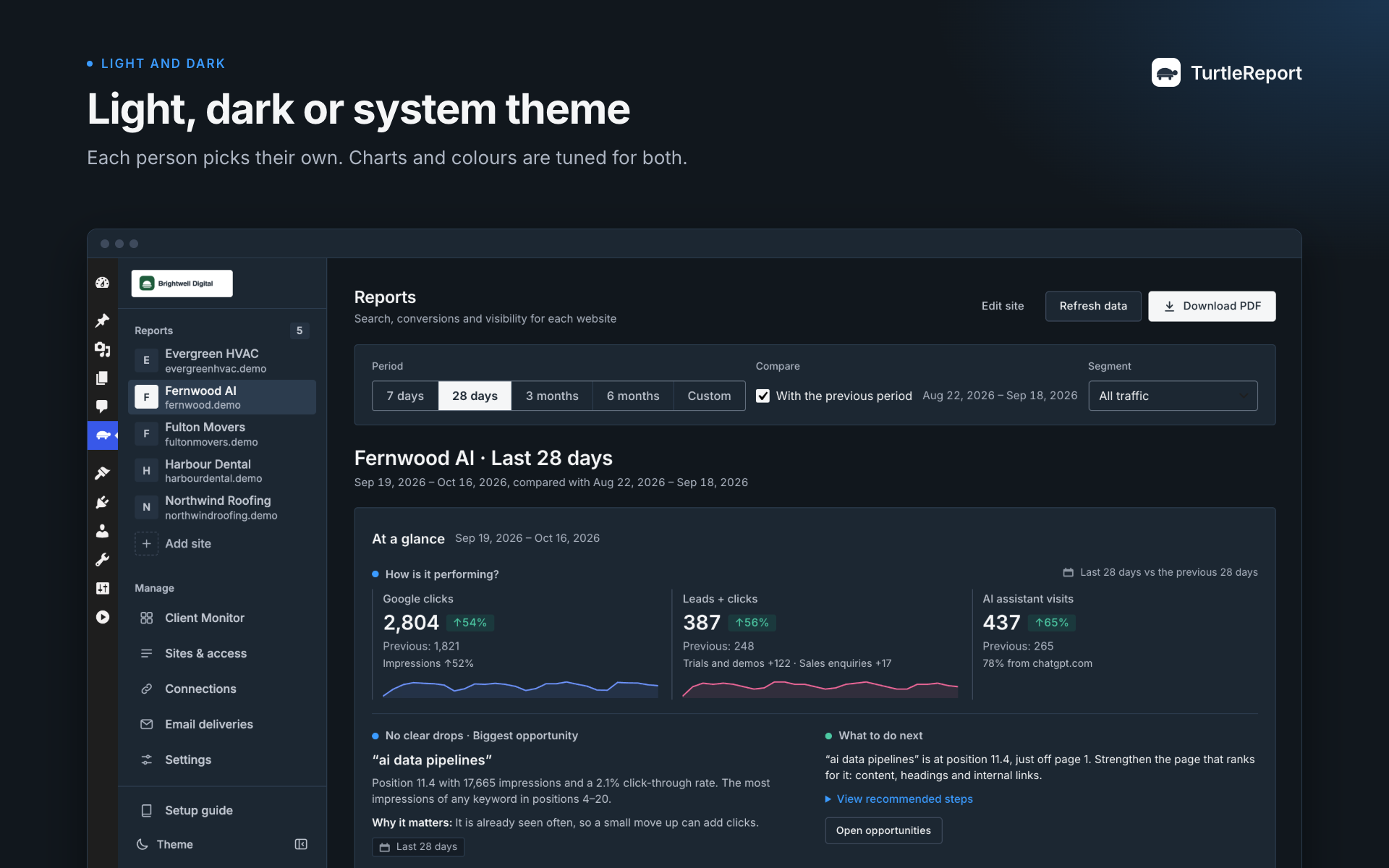Choose the 6 months period
Viewport: 1389px width, 868px height.
pyautogui.click(x=633, y=396)
